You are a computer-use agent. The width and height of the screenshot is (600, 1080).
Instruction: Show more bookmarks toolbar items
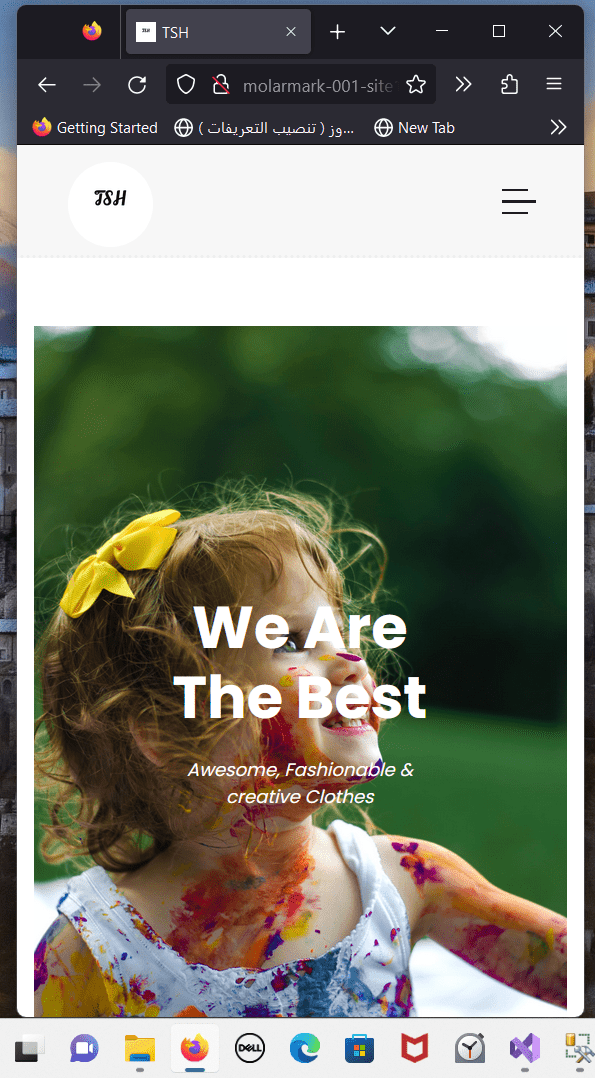pos(558,127)
